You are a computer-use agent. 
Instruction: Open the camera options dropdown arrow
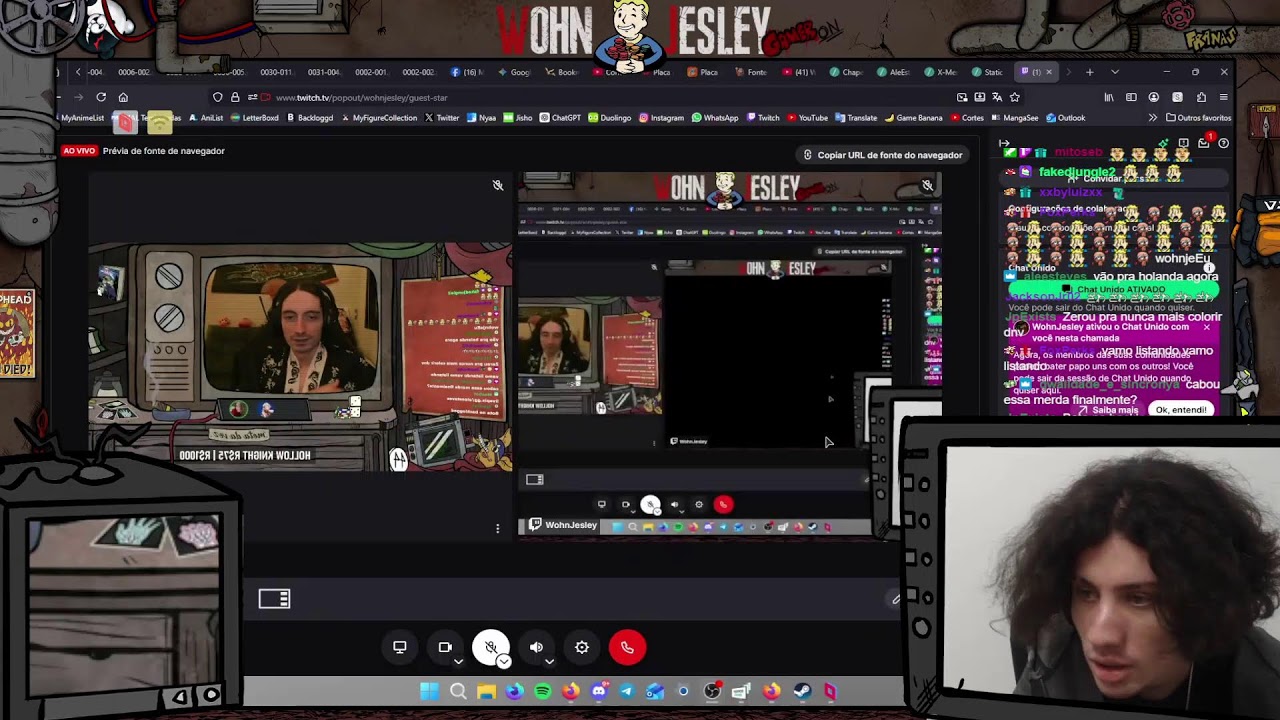point(458,661)
